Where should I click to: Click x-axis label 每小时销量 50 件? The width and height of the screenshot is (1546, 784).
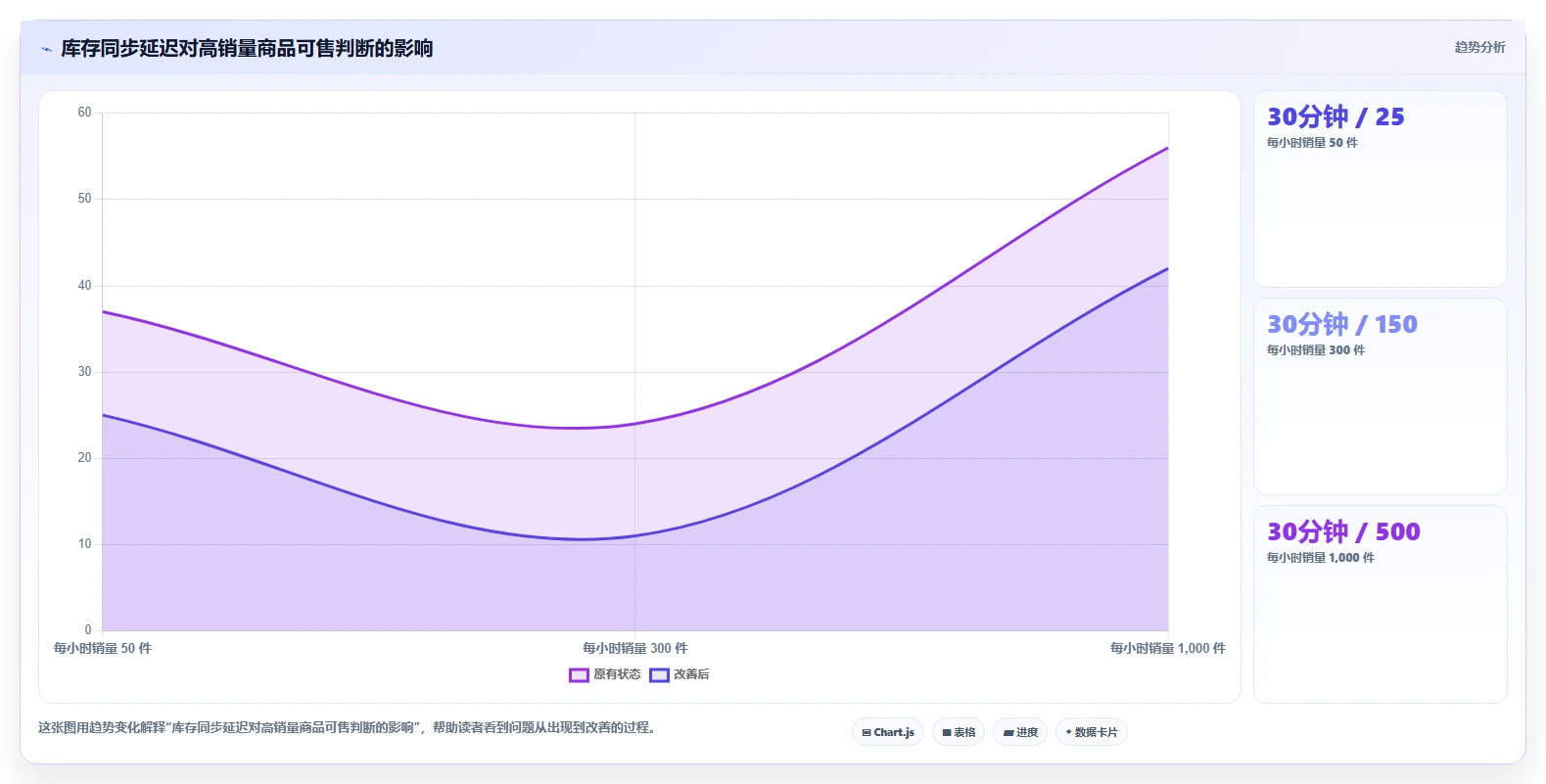103,648
